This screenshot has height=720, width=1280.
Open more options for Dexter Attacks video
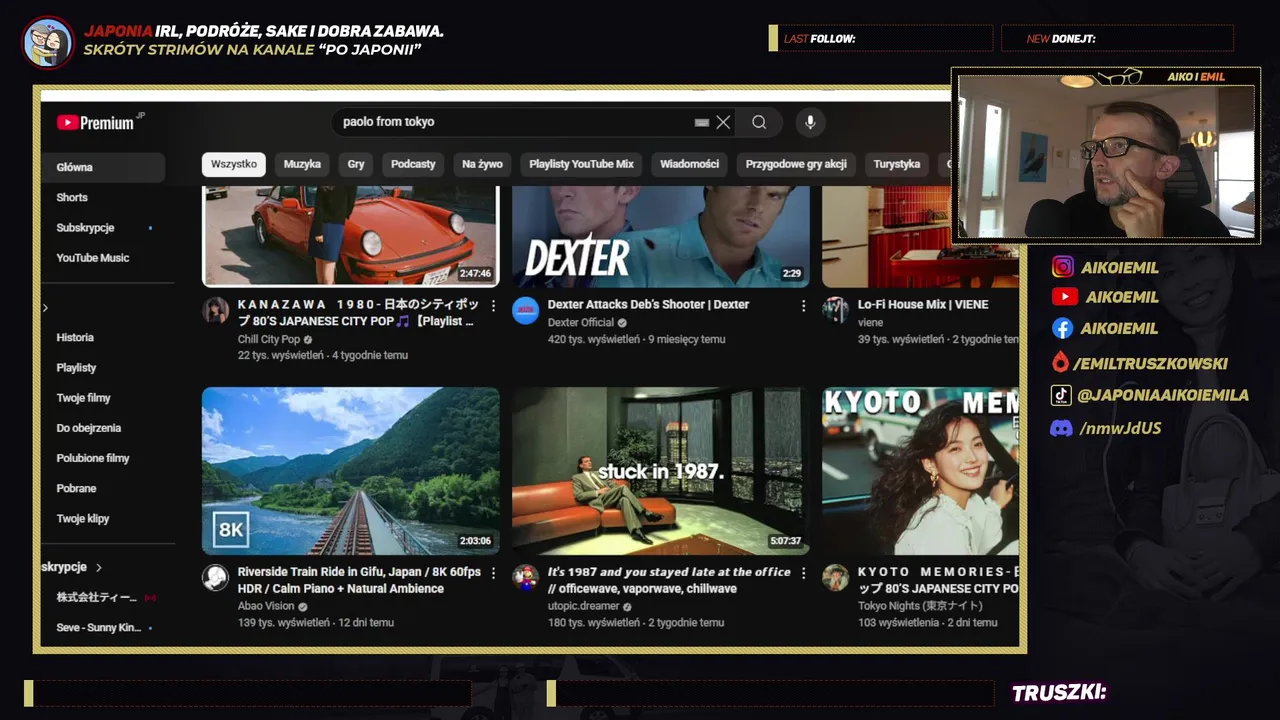pyautogui.click(x=803, y=305)
